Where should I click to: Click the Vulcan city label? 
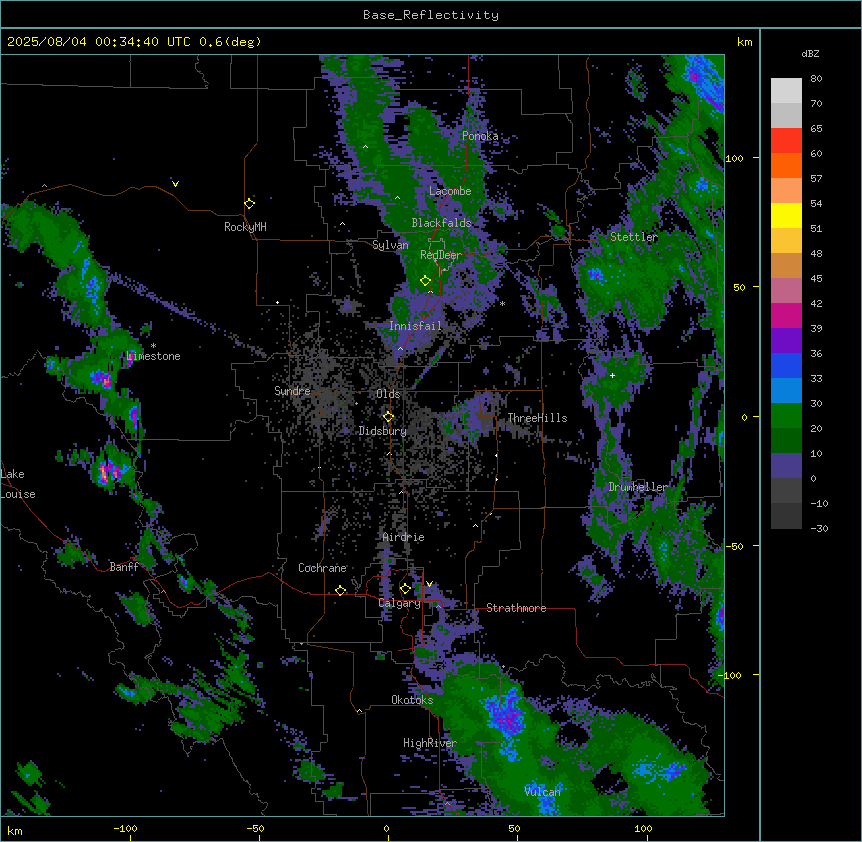[x=543, y=792]
